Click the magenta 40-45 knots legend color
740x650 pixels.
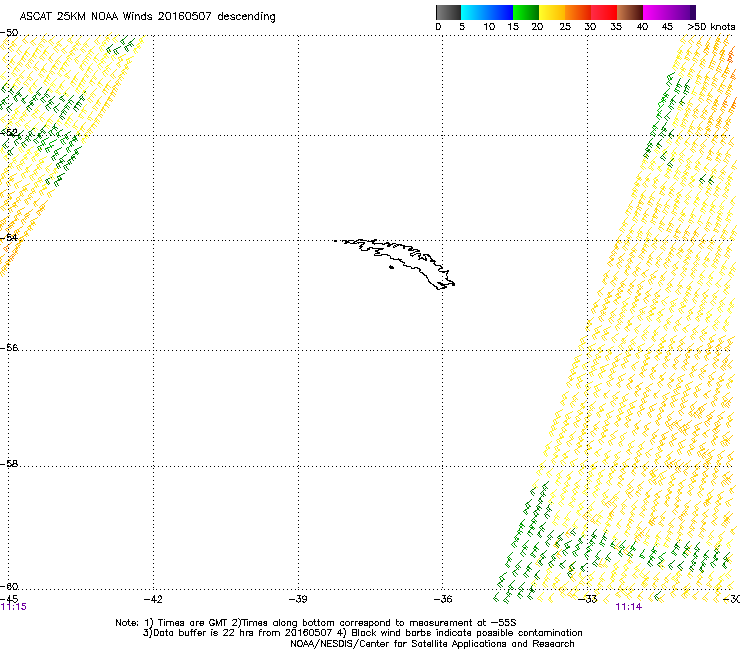(656, 12)
